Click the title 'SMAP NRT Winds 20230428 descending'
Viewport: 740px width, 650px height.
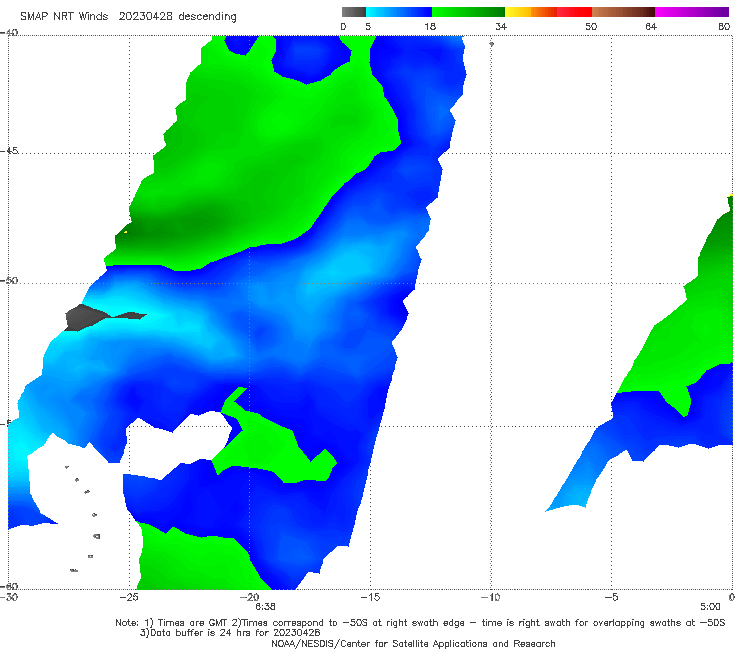tap(128, 17)
